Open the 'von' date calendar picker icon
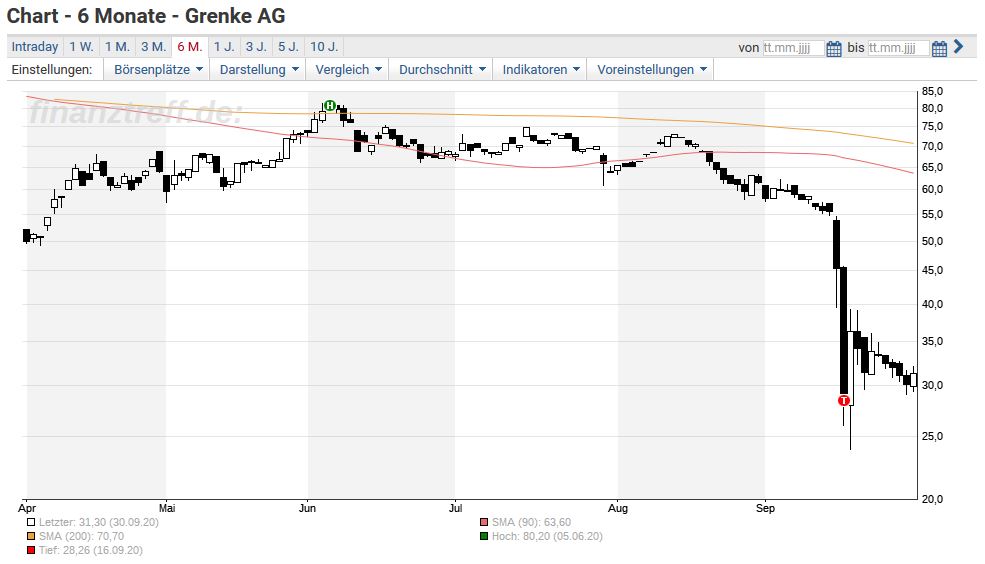 click(x=834, y=48)
